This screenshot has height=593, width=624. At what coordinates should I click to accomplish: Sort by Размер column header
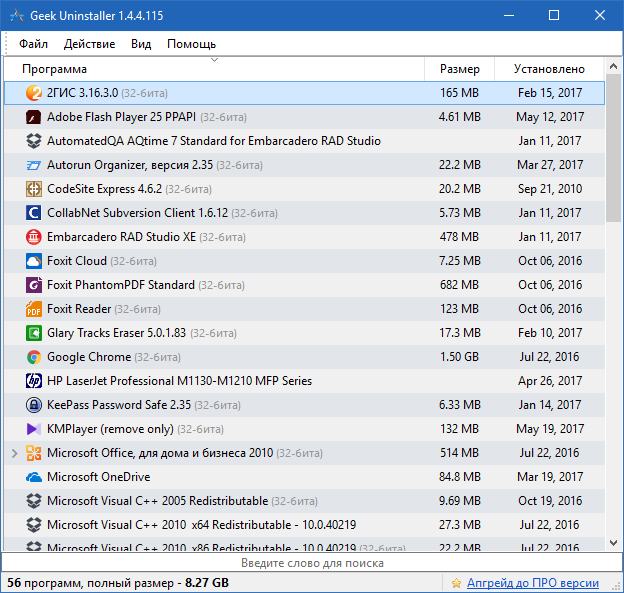point(459,69)
